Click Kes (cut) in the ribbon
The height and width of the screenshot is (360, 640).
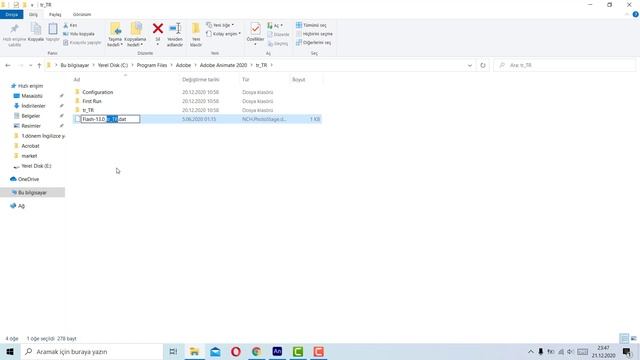70,25
